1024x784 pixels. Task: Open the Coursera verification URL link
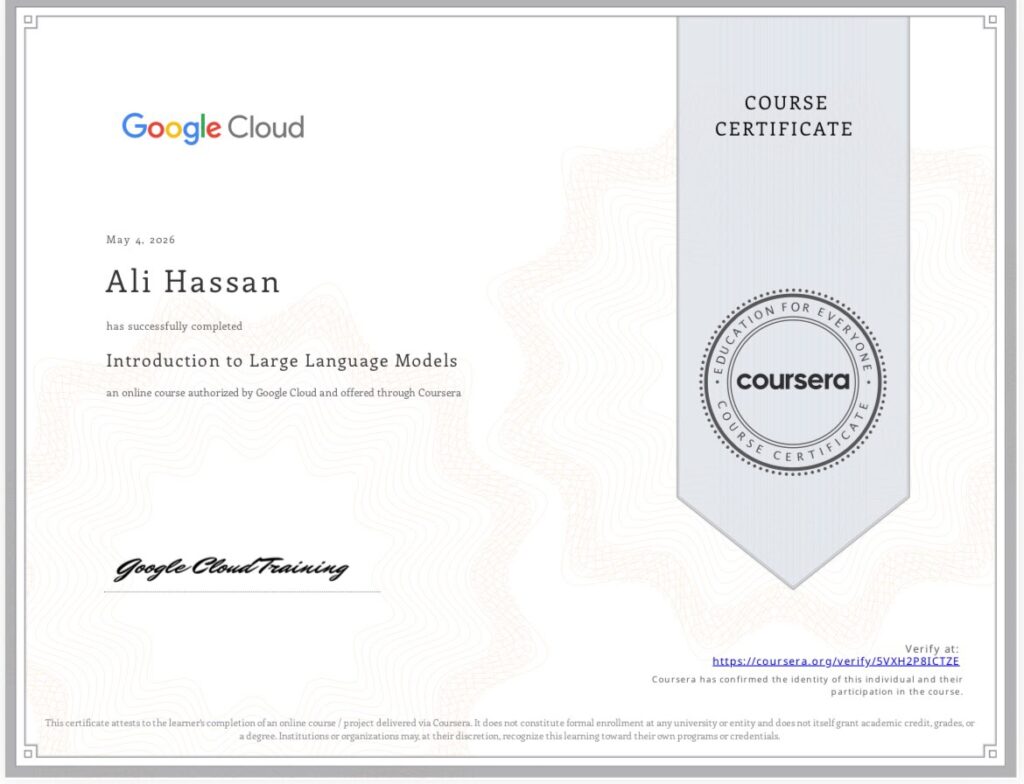click(835, 661)
